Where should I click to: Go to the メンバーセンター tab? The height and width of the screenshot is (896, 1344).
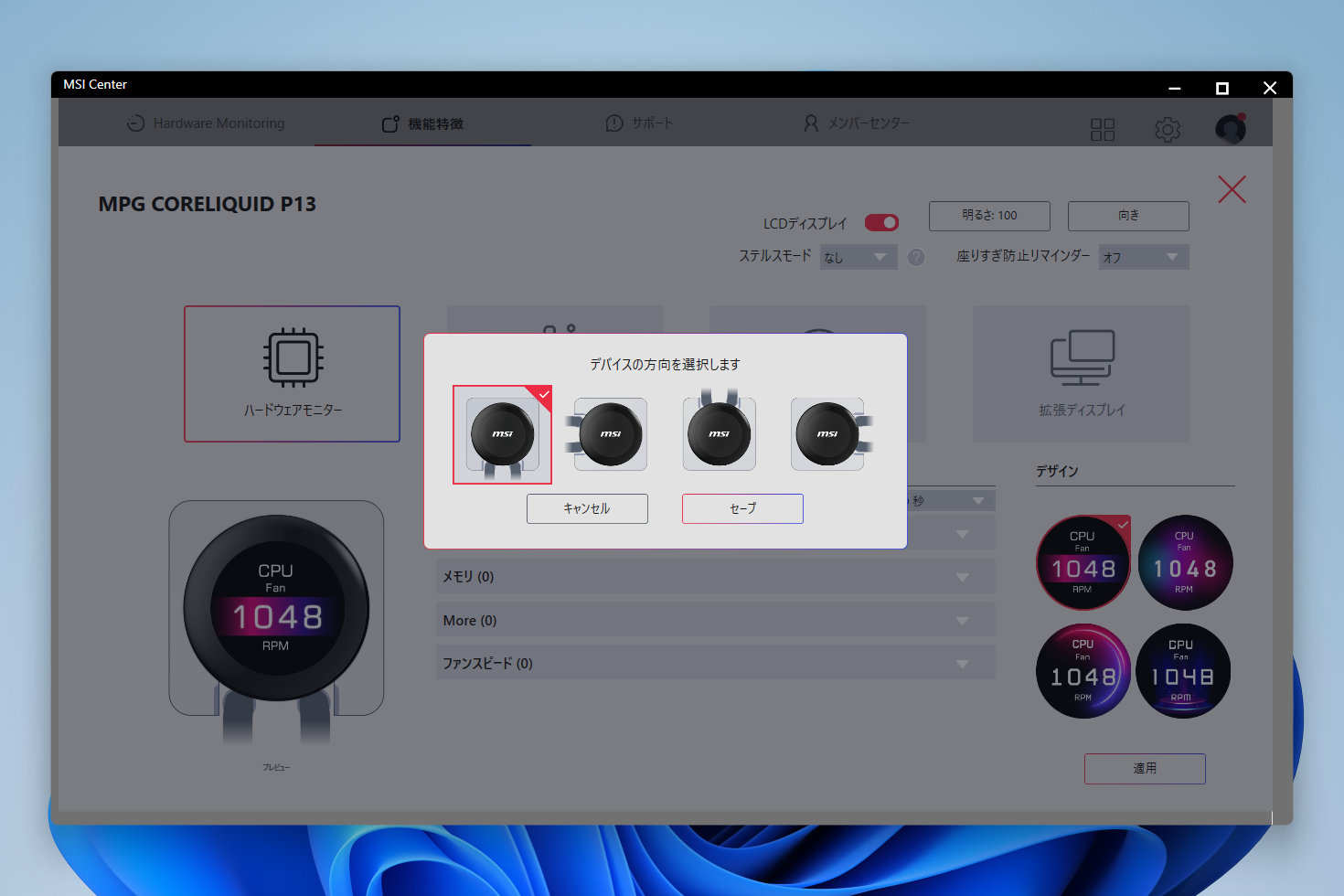[x=857, y=123]
